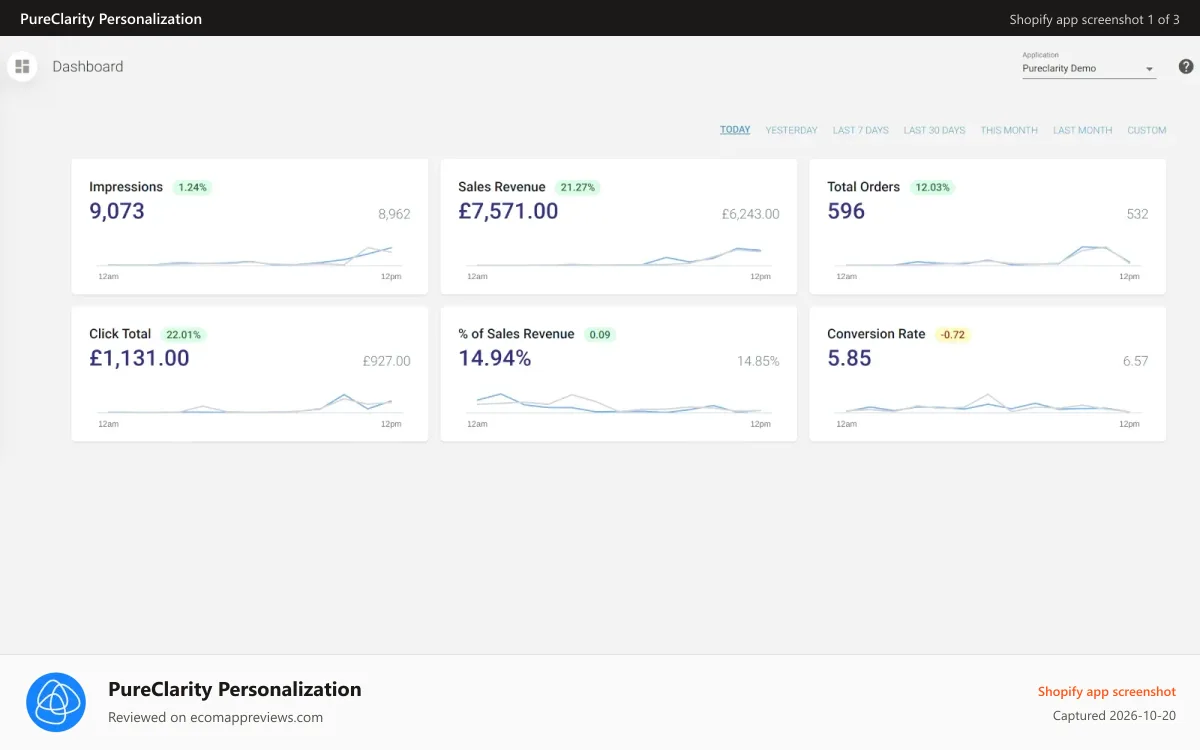Screen dimensions: 1200x750
Task: Click the 9,073 impressions value
Action: [x=117, y=211]
